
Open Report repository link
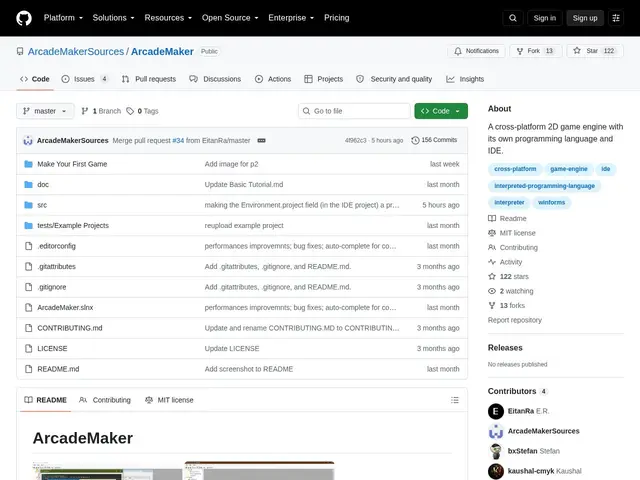pyautogui.click(x=515, y=320)
